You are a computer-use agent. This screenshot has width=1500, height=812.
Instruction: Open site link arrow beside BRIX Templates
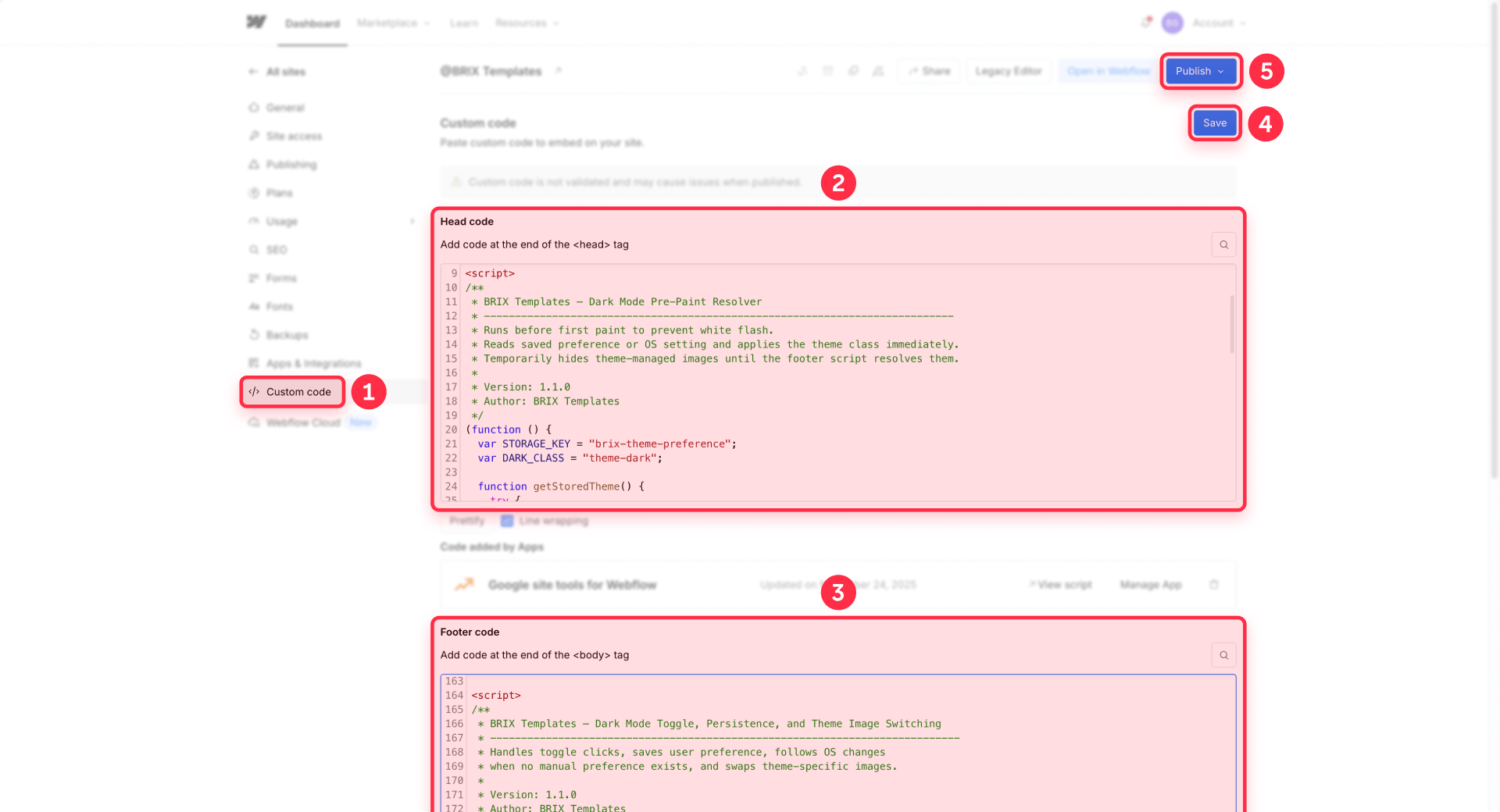pos(559,71)
